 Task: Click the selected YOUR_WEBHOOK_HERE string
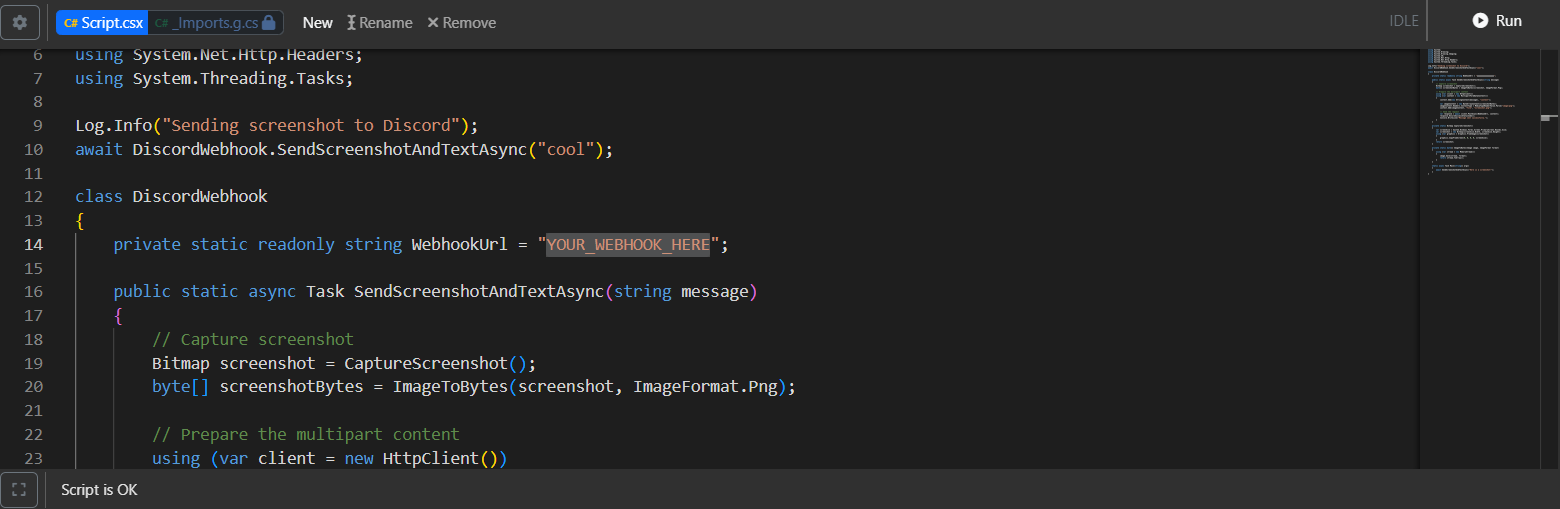coord(627,244)
